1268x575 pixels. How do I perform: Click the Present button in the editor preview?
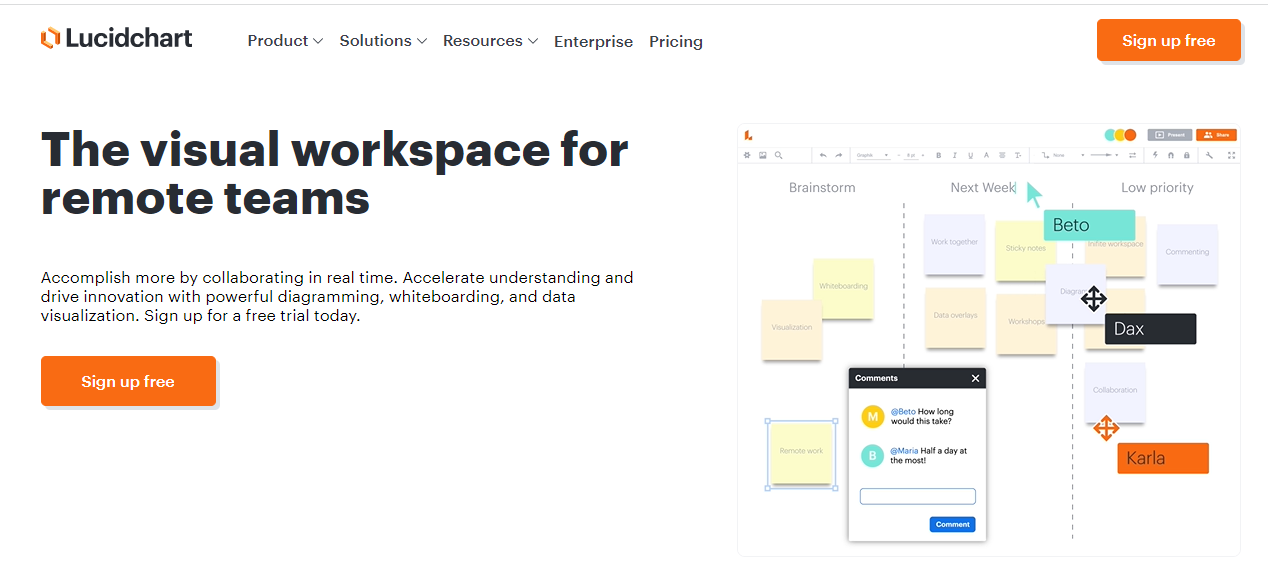pyautogui.click(x=1169, y=135)
